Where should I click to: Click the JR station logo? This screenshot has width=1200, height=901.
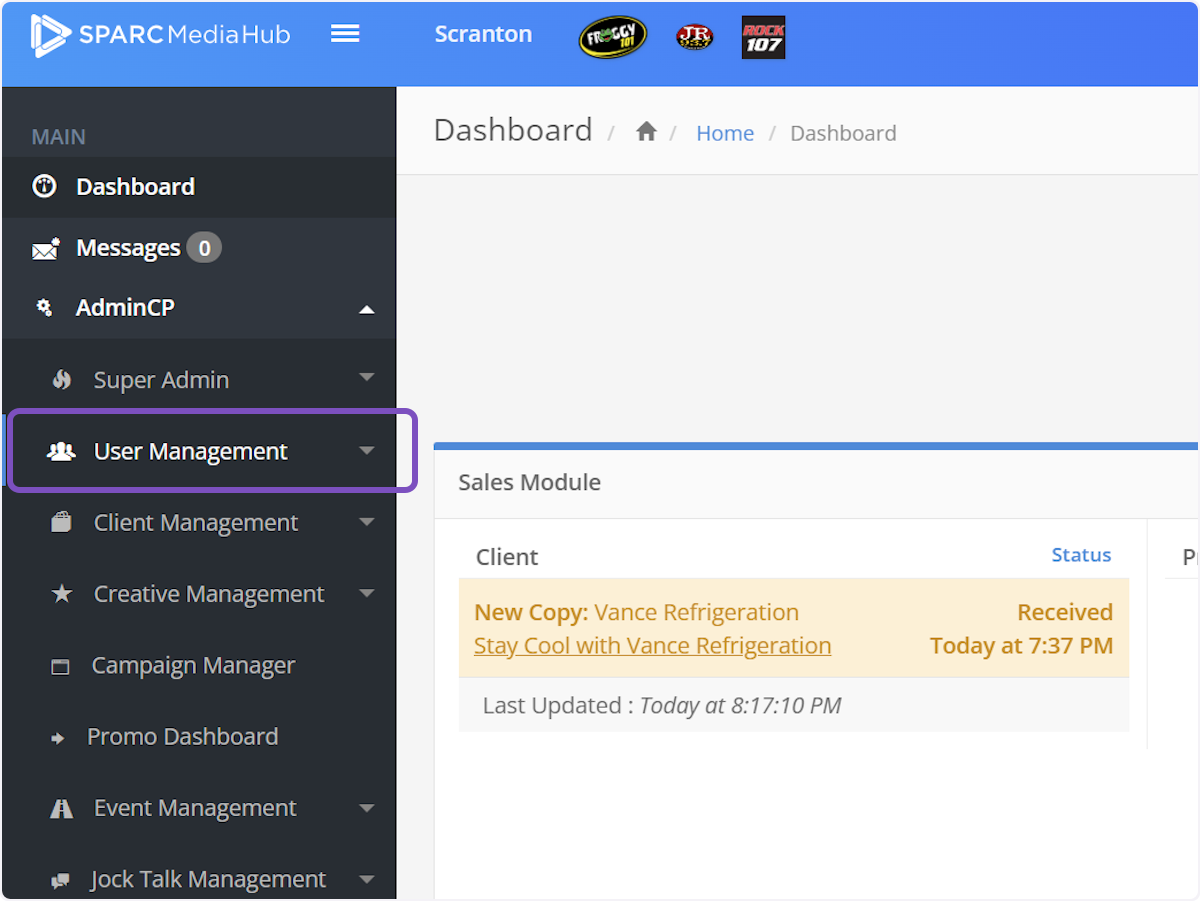(694, 37)
